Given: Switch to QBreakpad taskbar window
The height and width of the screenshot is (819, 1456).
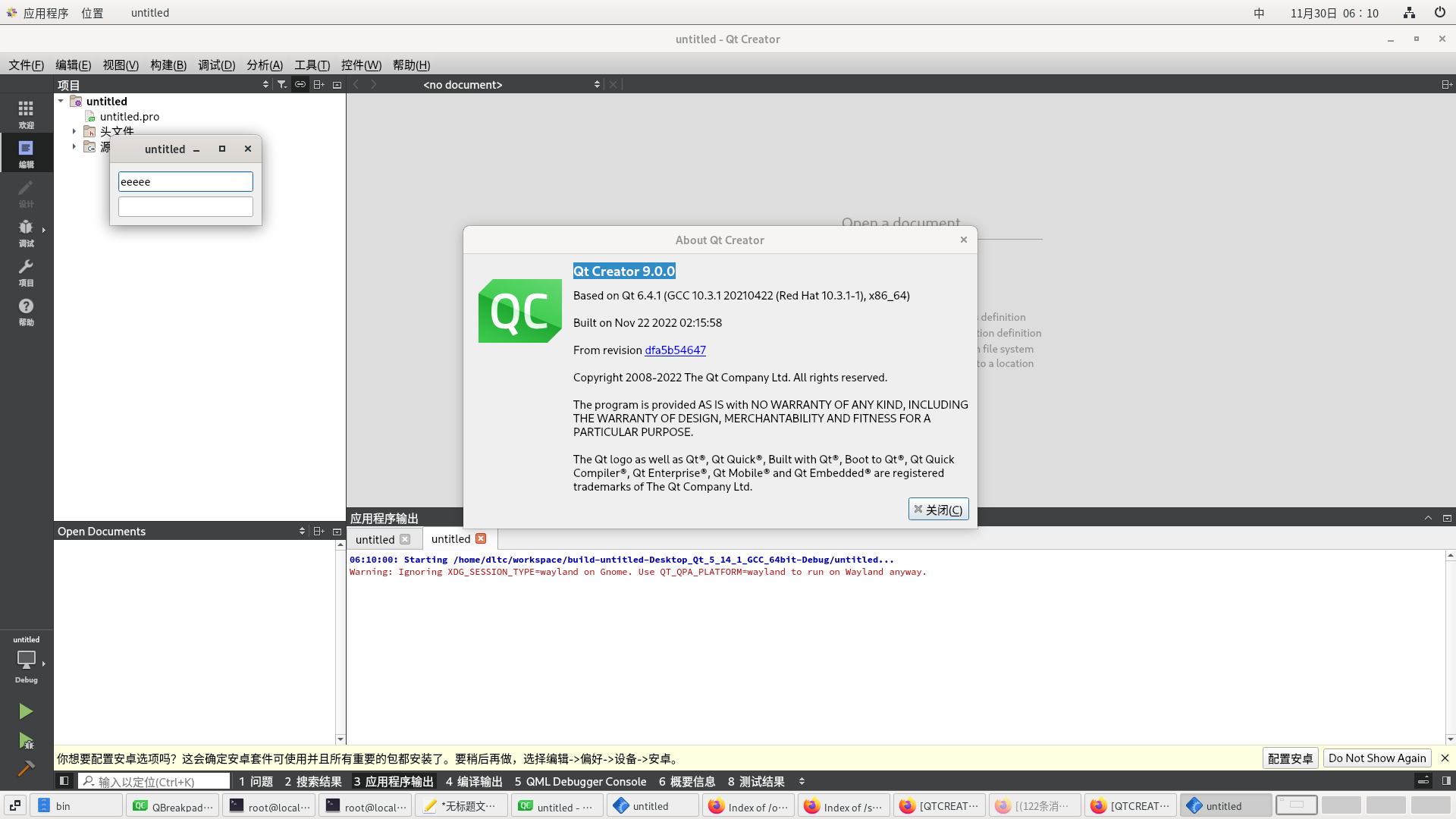Looking at the screenshot, I should pos(174,806).
